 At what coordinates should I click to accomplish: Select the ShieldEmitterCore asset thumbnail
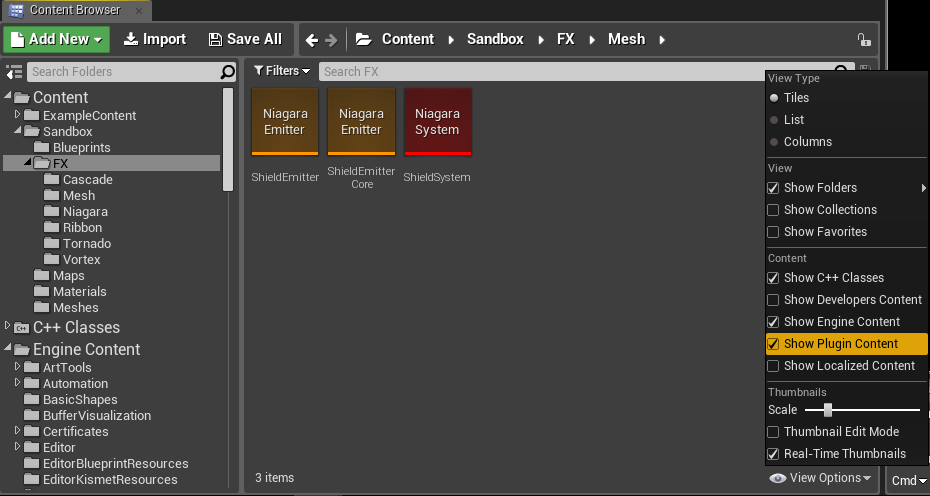pyautogui.click(x=361, y=122)
